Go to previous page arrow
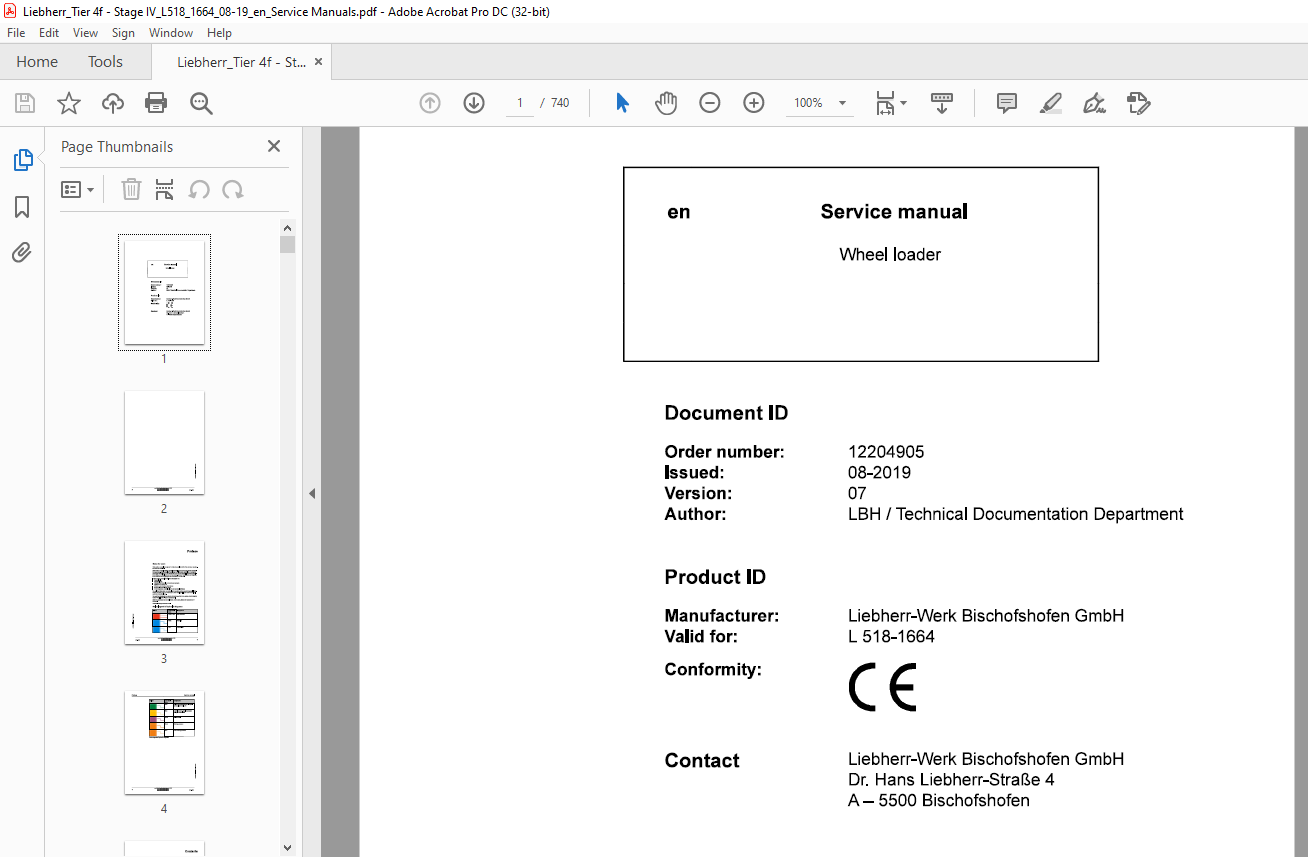 (430, 103)
